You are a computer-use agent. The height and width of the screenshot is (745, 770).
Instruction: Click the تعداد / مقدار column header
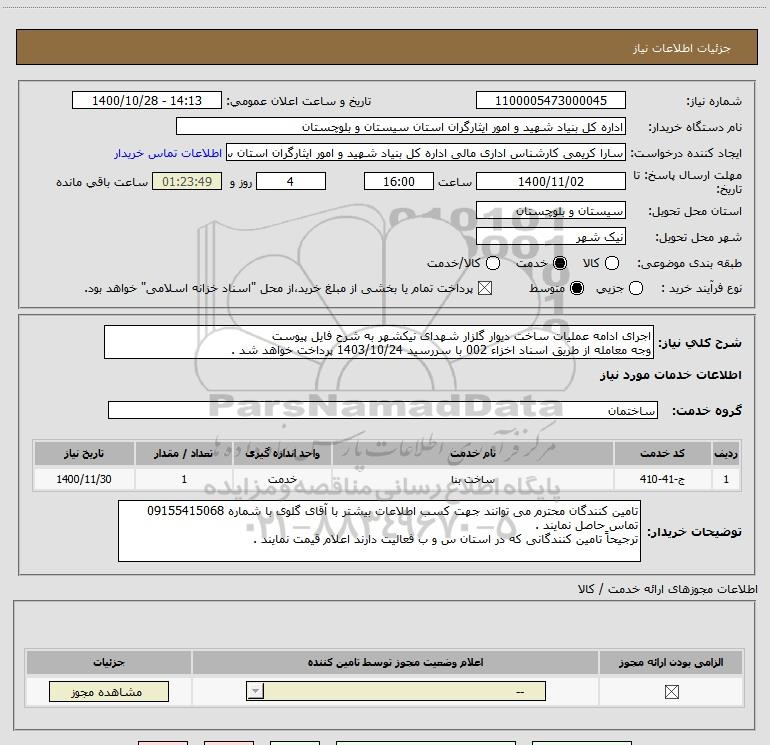184,453
